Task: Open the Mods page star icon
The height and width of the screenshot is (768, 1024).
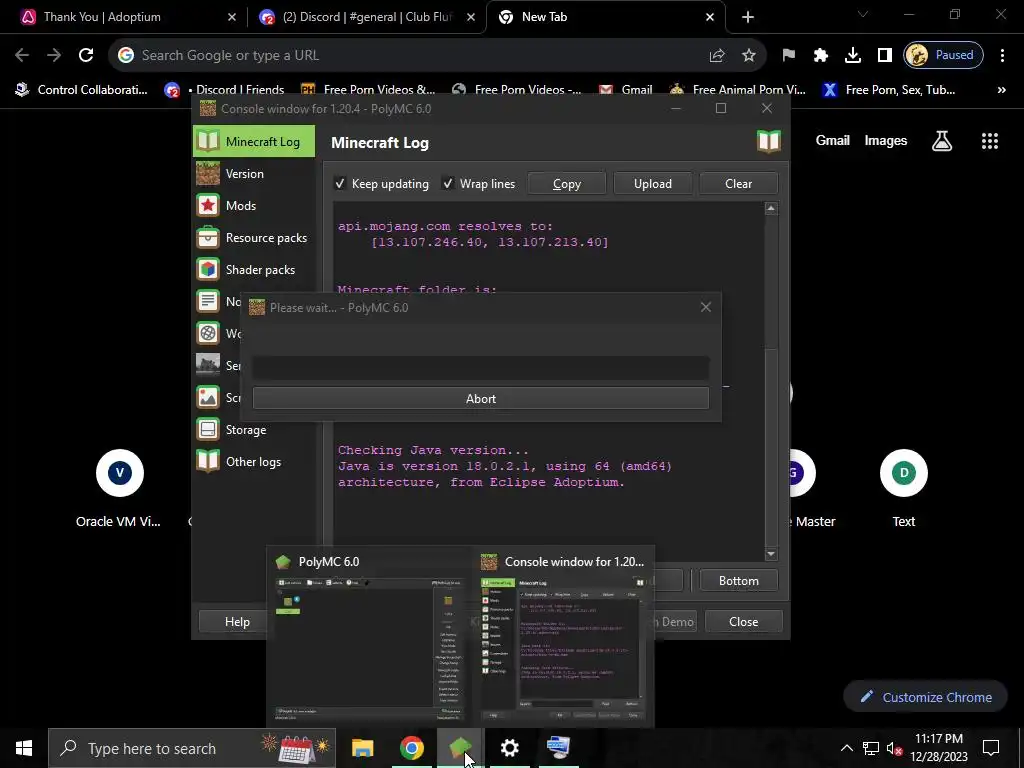Action: pyautogui.click(x=208, y=206)
